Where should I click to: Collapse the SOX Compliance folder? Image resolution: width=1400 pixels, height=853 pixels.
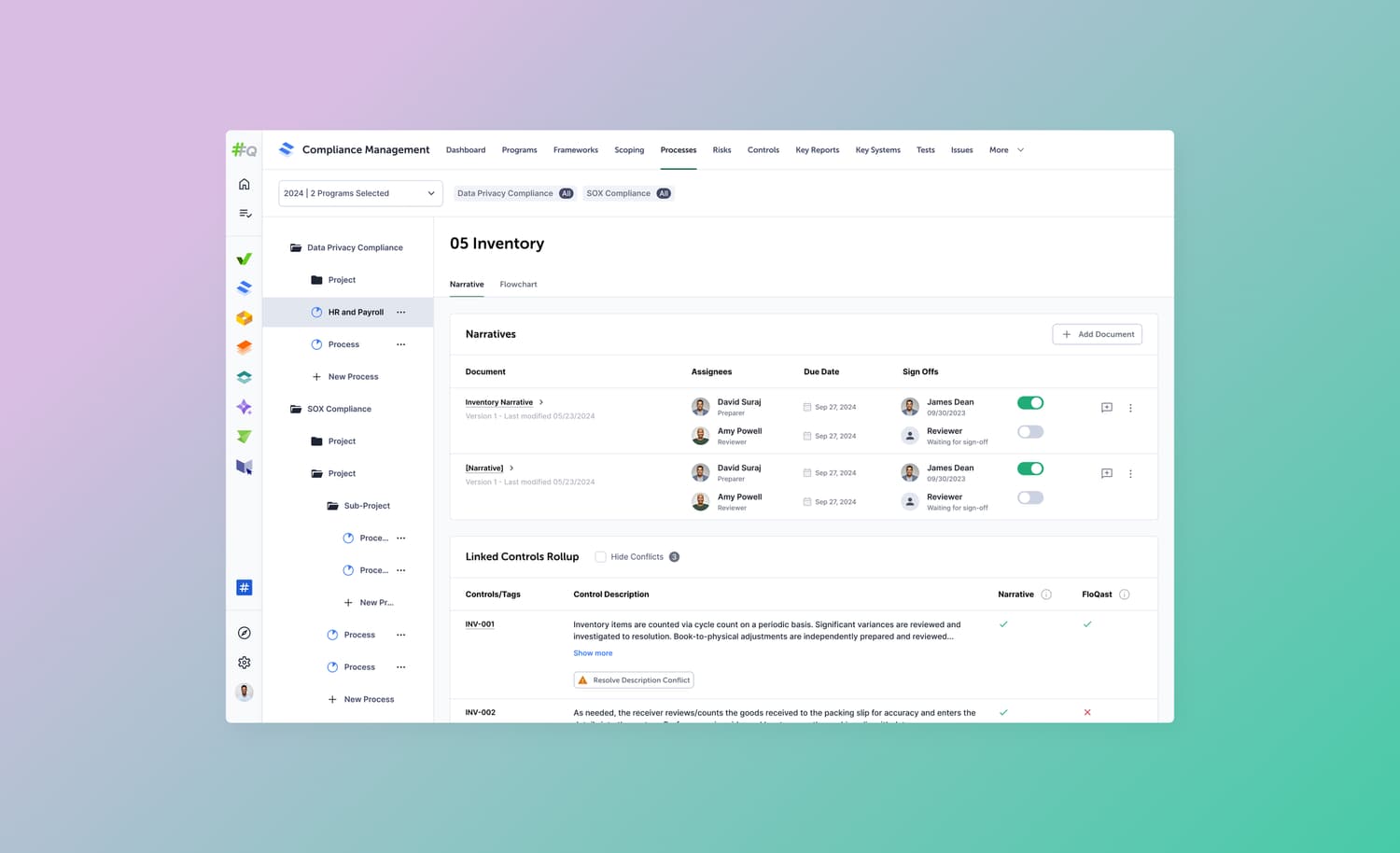tap(295, 409)
